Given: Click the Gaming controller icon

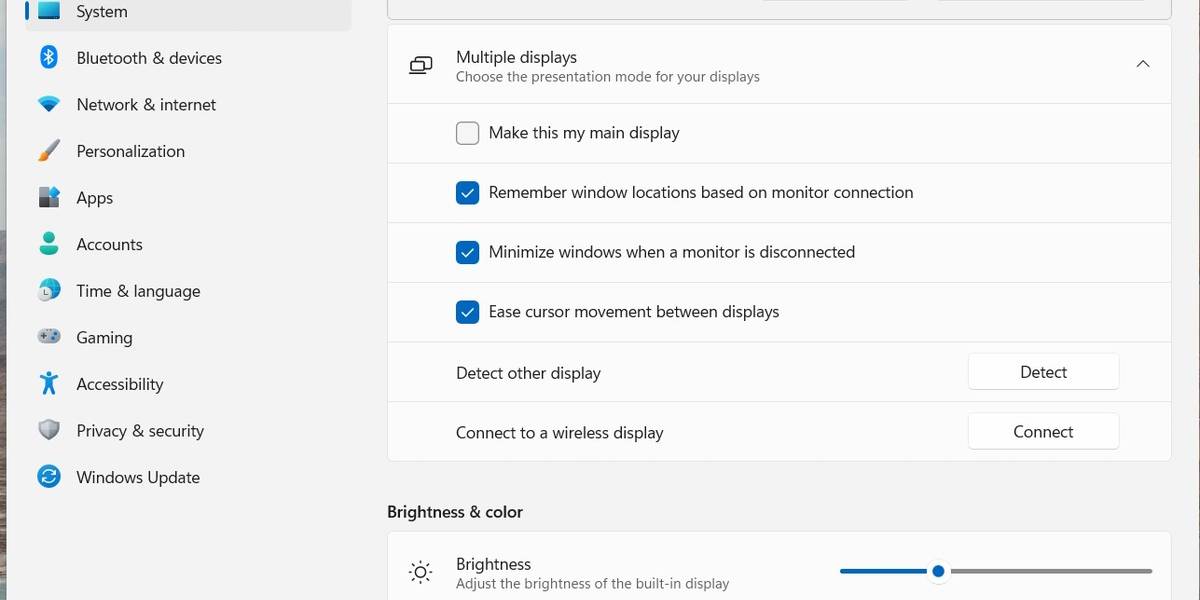Looking at the screenshot, I should 48,337.
